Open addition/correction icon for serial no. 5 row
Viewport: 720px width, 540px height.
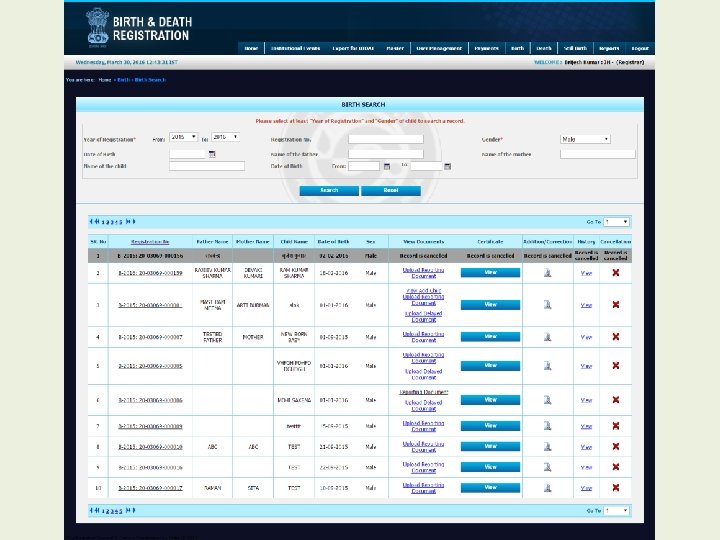click(x=547, y=366)
